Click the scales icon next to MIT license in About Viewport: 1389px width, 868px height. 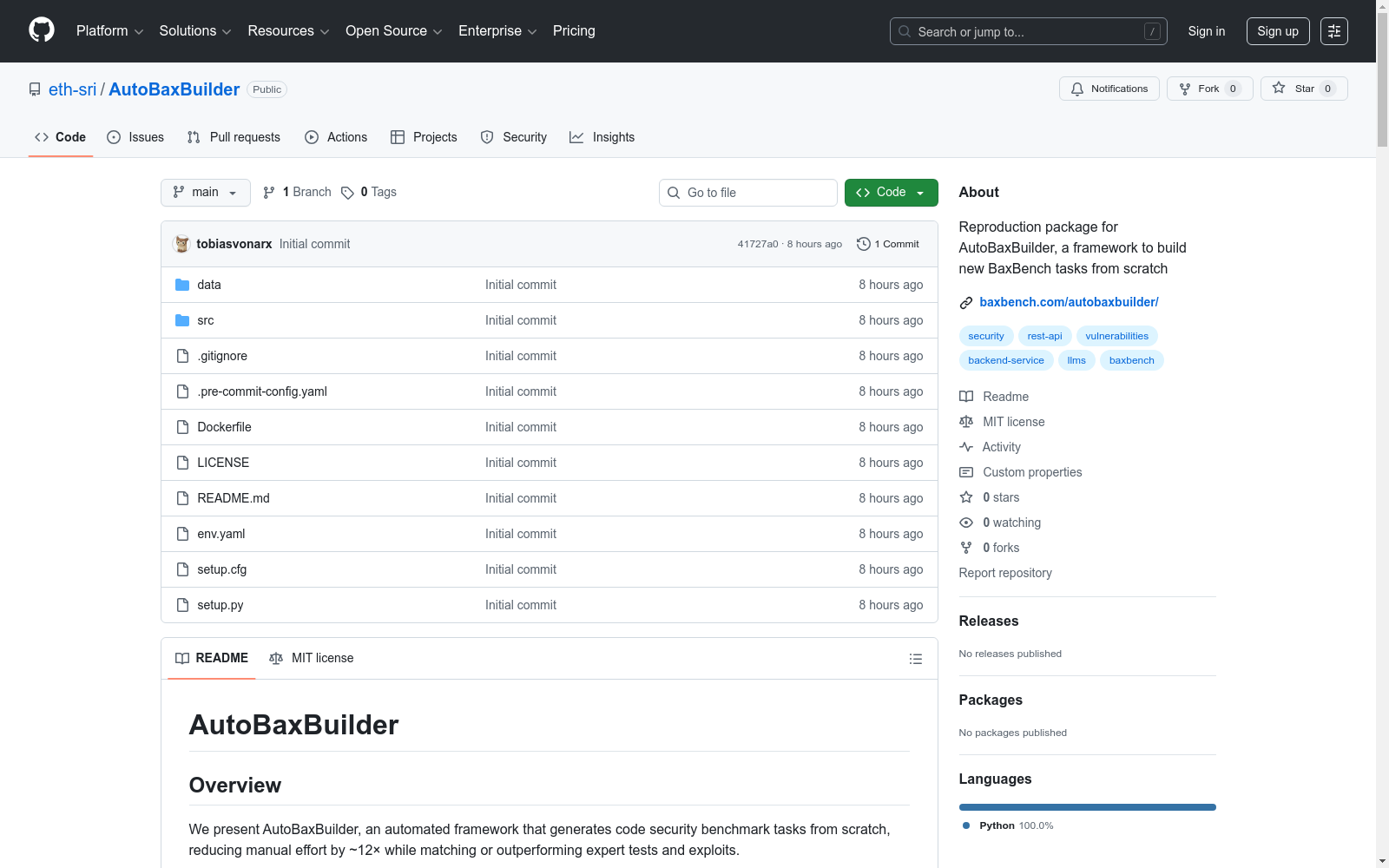[966, 422]
